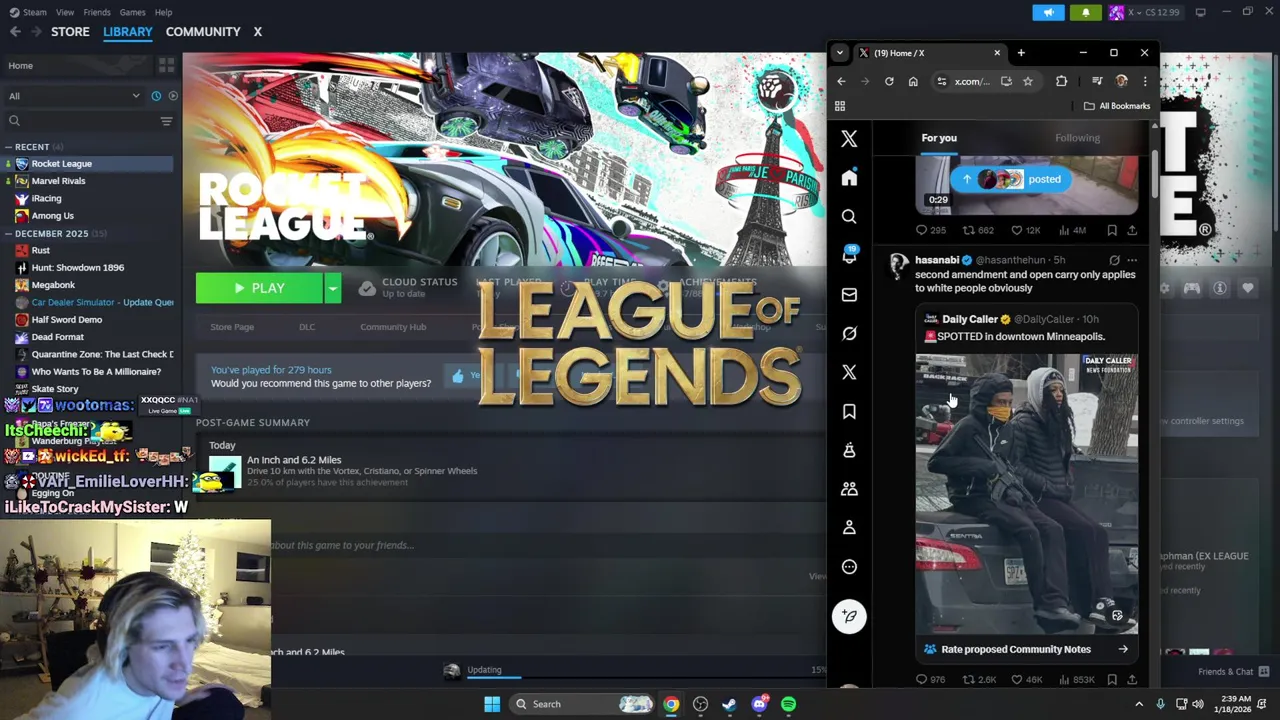Screen dimensions: 1280x720
Task: Open Games menu in Steam
Action: tap(132, 12)
